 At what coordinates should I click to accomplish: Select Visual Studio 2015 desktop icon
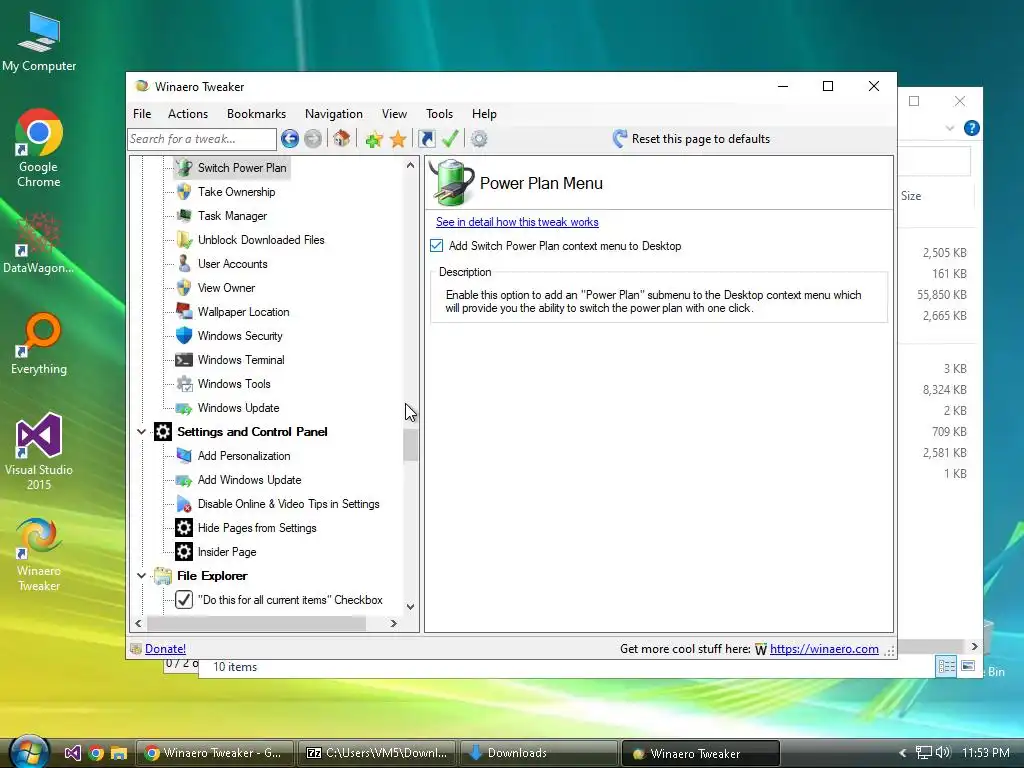point(39,451)
